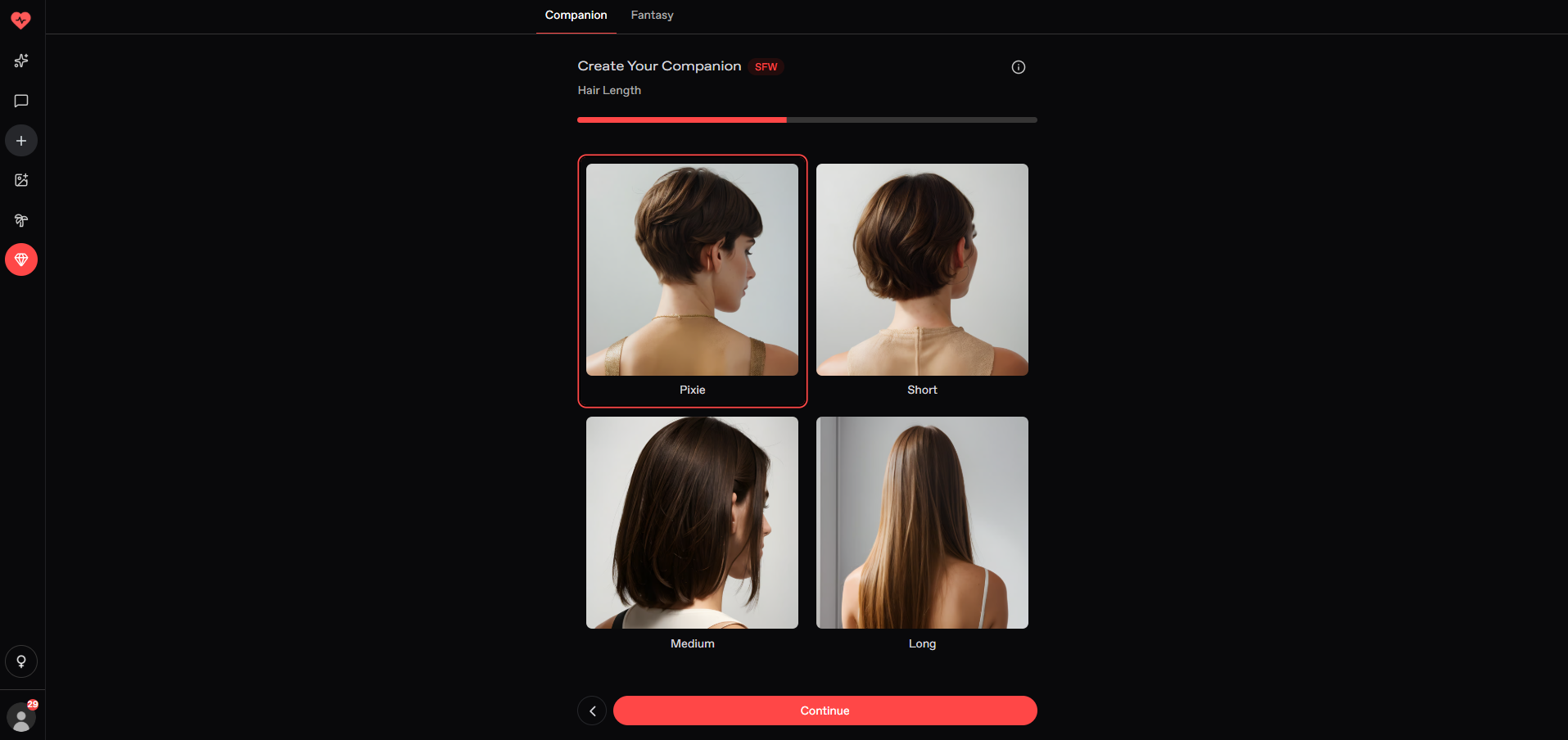The width and height of the screenshot is (1568, 740).
Task: Click the SFW badge next to the title
Action: coord(766,67)
